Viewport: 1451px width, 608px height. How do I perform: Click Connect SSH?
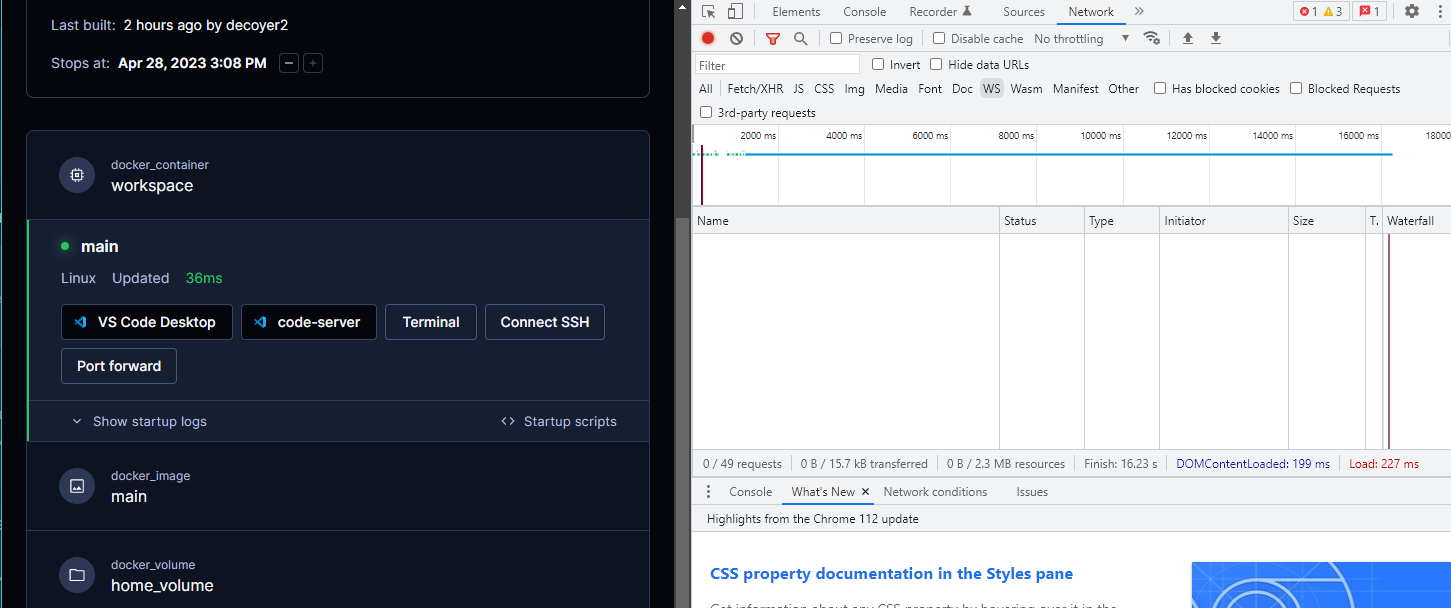545,322
